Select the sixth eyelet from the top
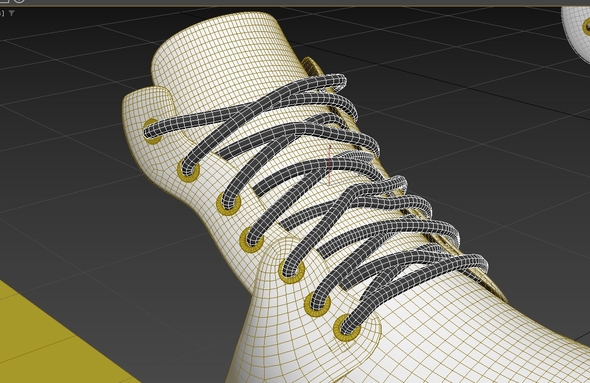The image size is (590, 383). [x=318, y=303]
